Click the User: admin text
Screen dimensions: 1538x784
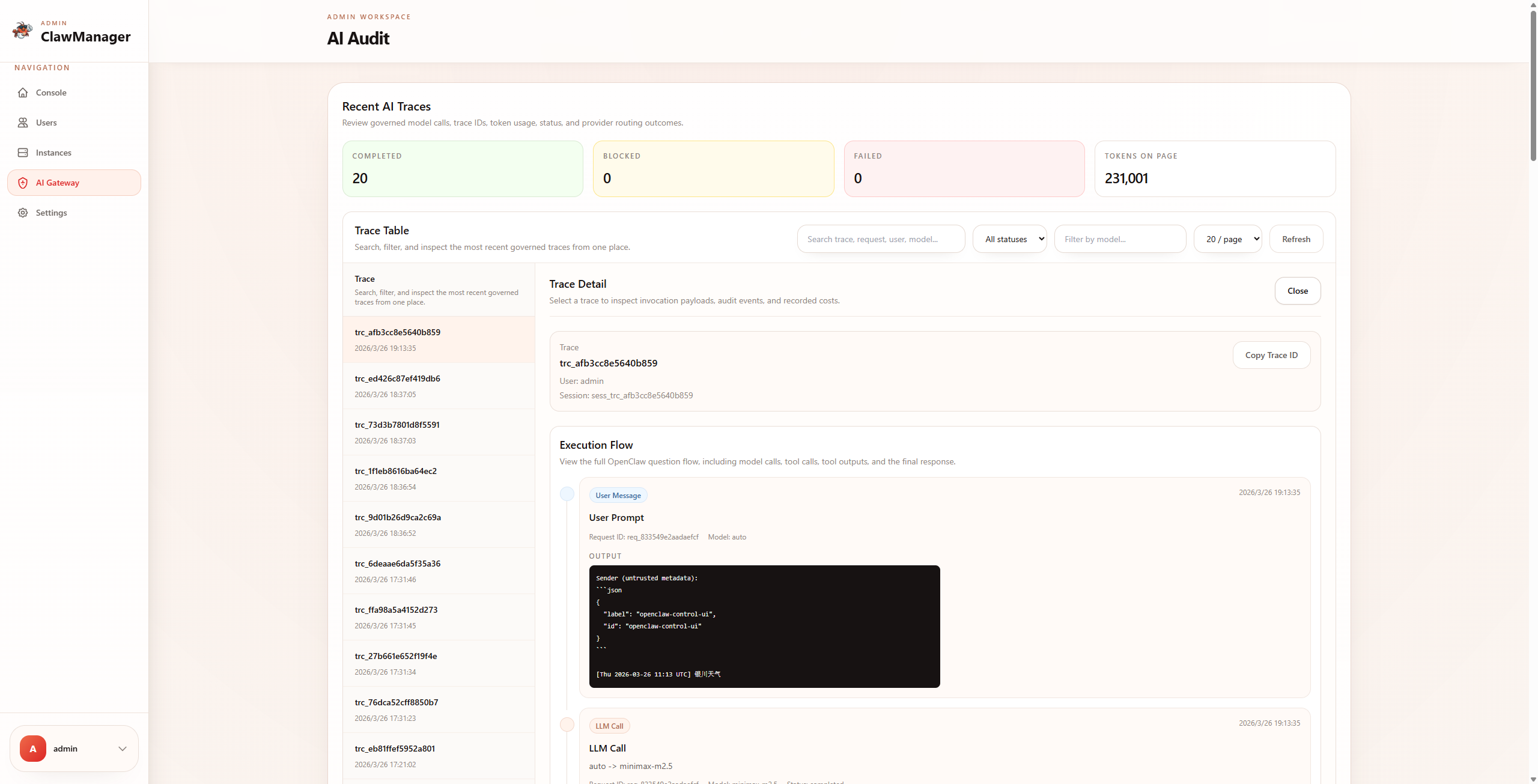click(x=582, y=381)
